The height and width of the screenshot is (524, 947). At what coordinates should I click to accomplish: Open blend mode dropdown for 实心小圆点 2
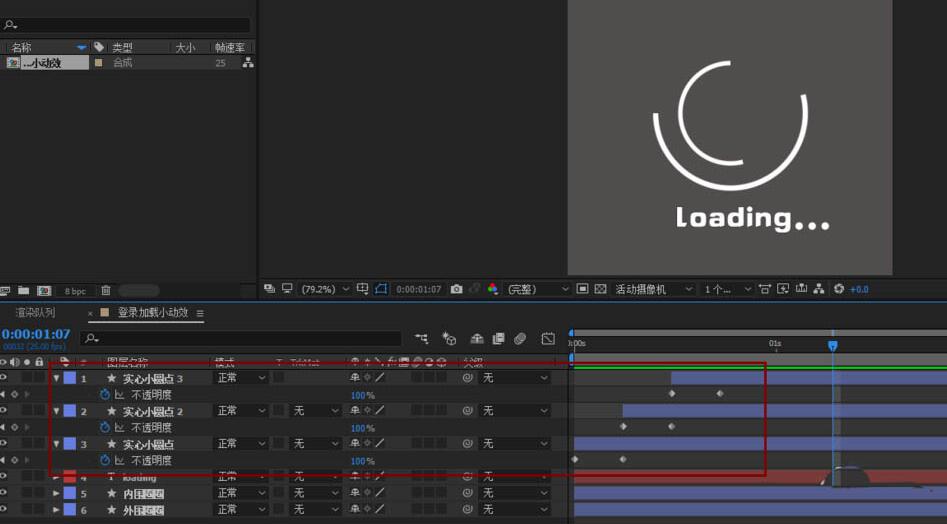pos(241,411)
